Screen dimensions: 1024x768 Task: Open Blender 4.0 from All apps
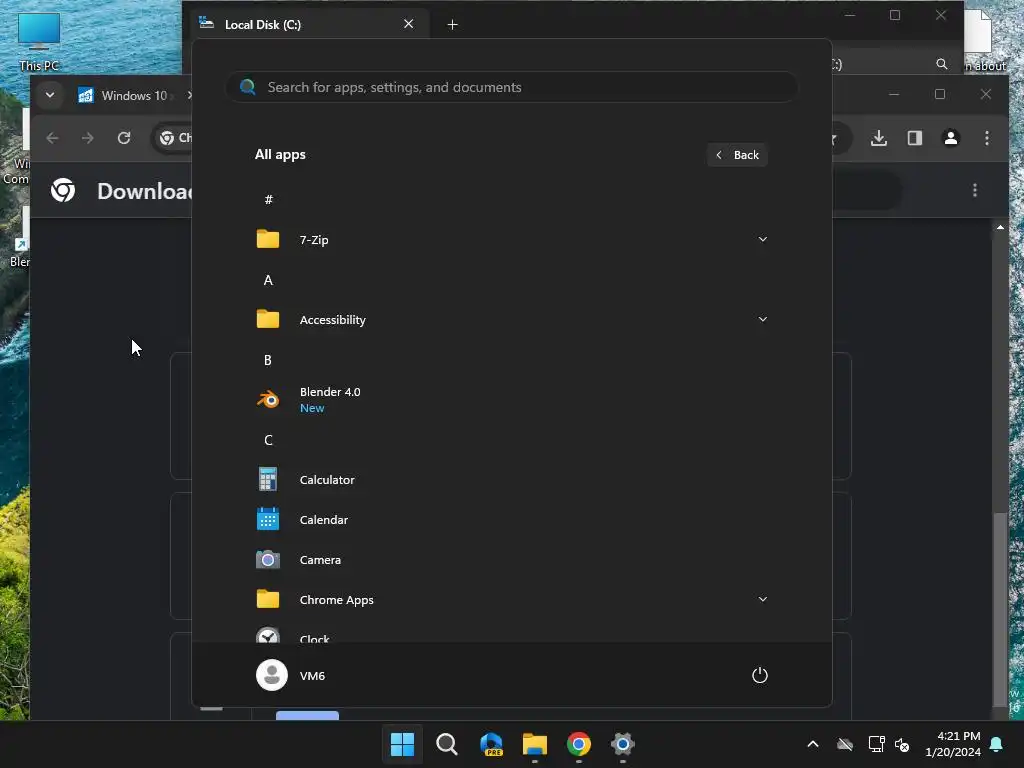click(x=511, y=400)
